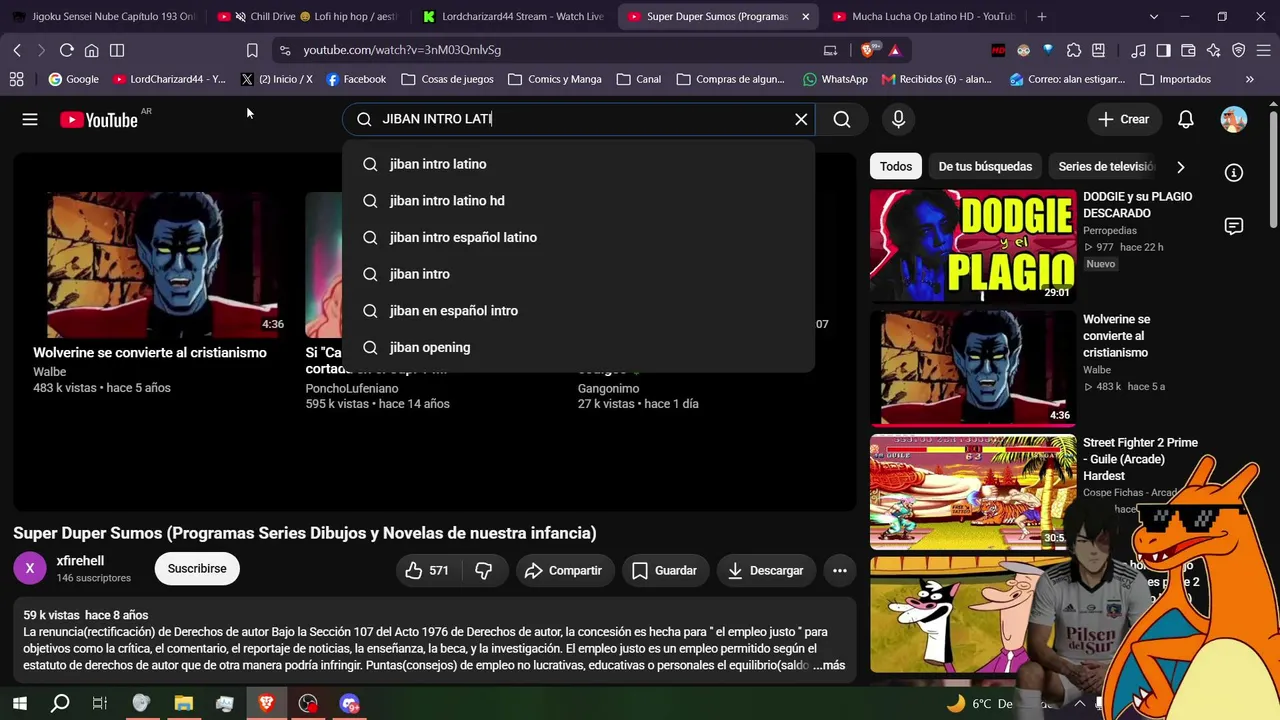Screen dimensions: 1280x720
Task: Switch to the Mucha Lucha Op Latino tab
Action: coord(924,16)
